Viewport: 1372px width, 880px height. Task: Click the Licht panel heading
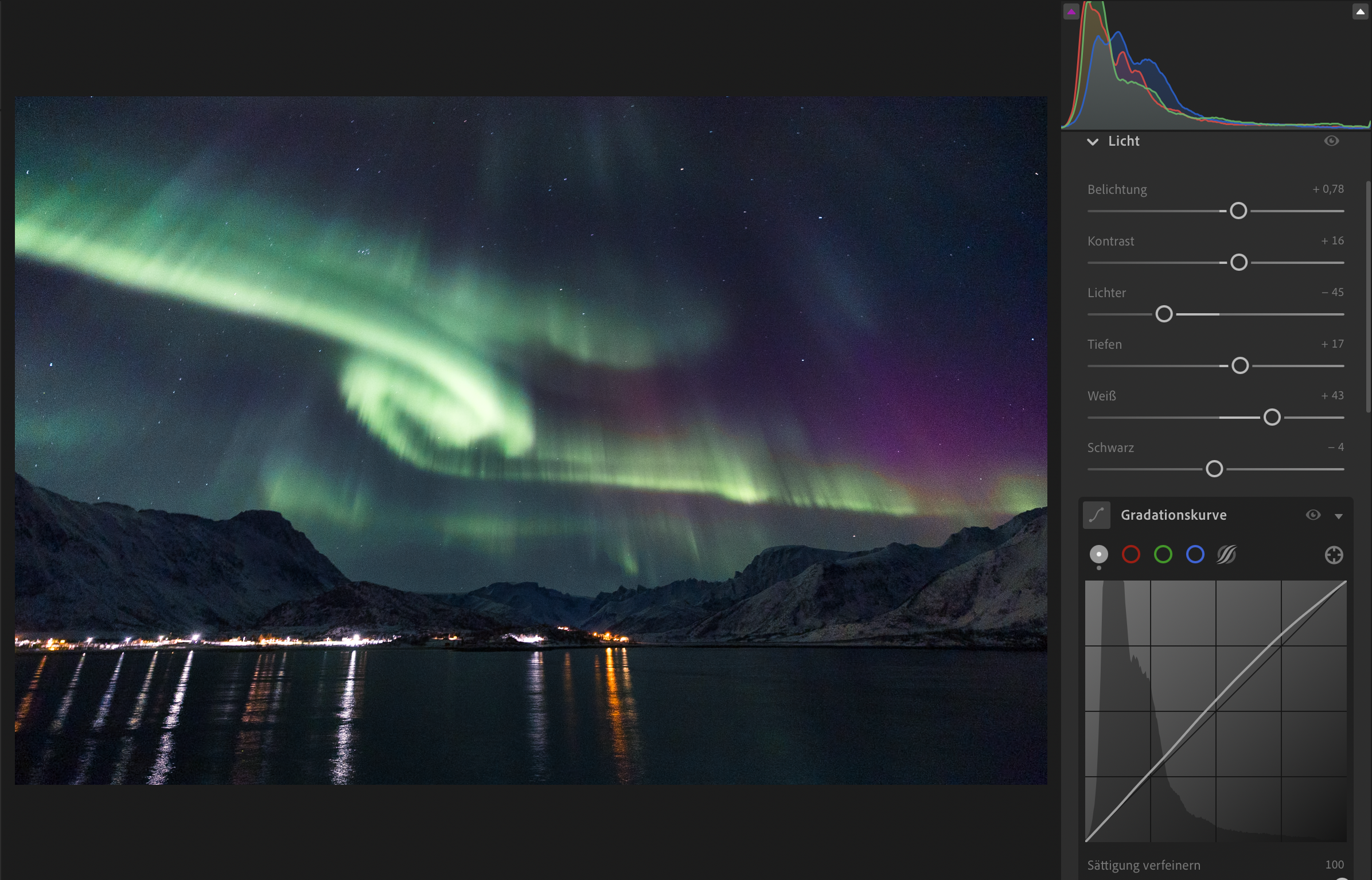click(1124, 141)
